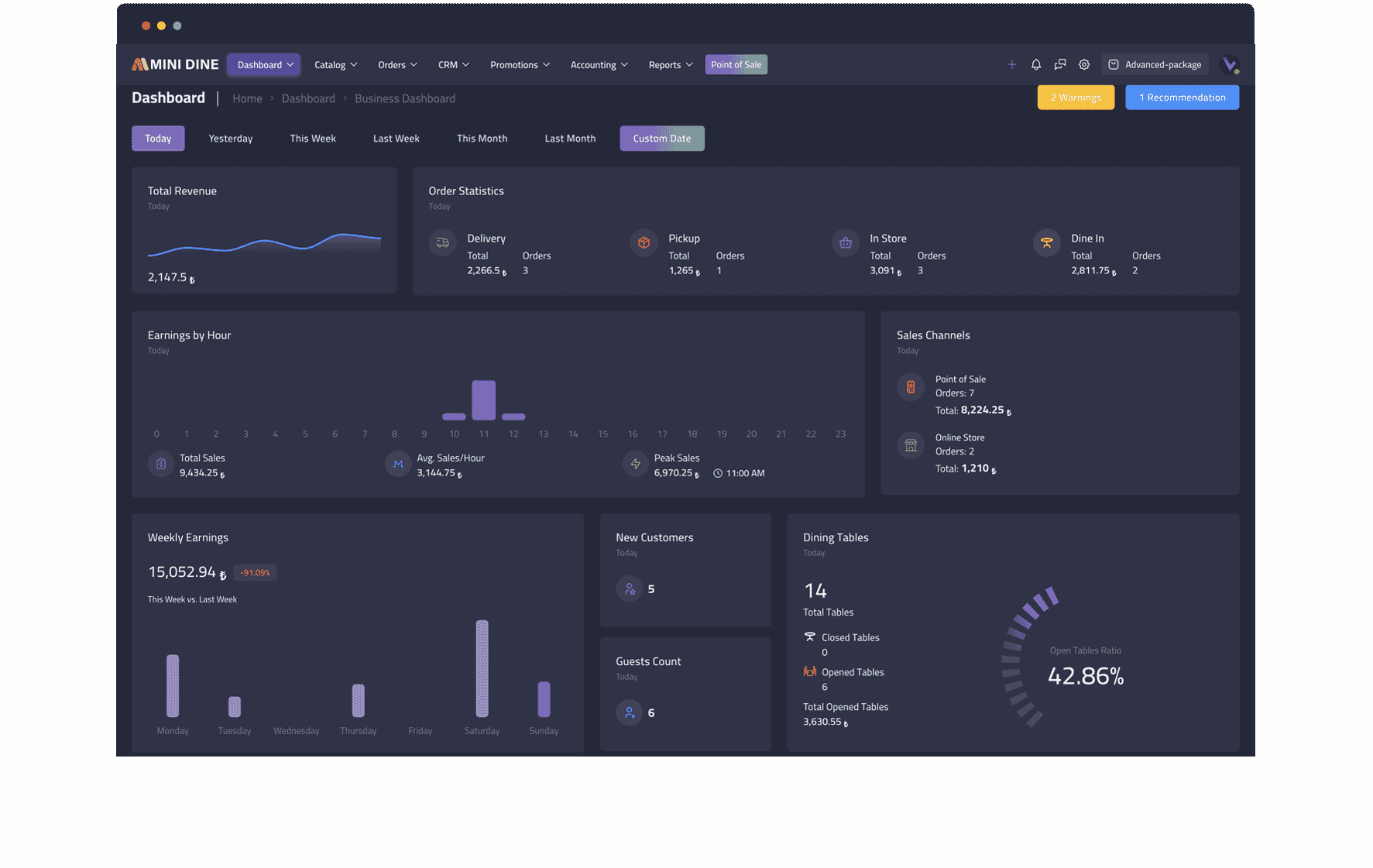Expand the Catalog menu
Image resolution: width=1373 pixels, height=868 pixels.
[x=335, y=65]
